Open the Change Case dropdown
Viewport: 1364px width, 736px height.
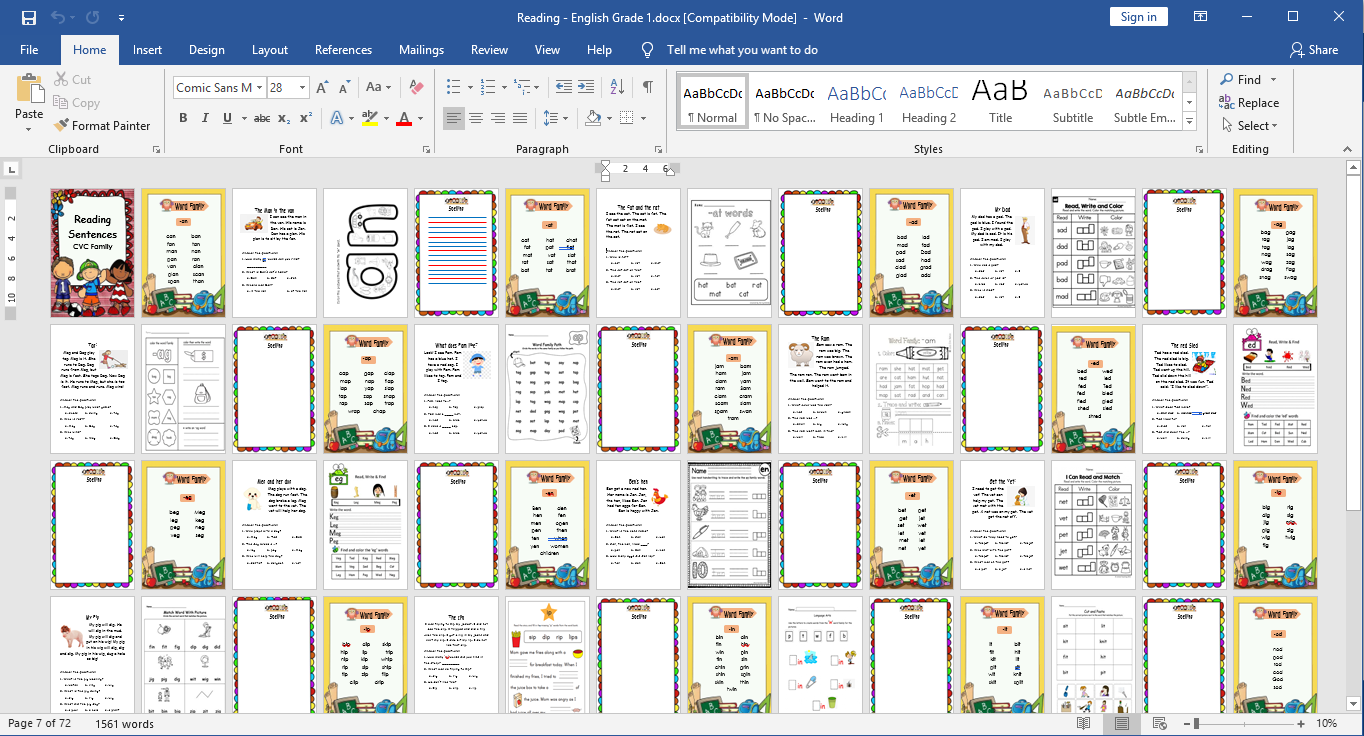379,88
